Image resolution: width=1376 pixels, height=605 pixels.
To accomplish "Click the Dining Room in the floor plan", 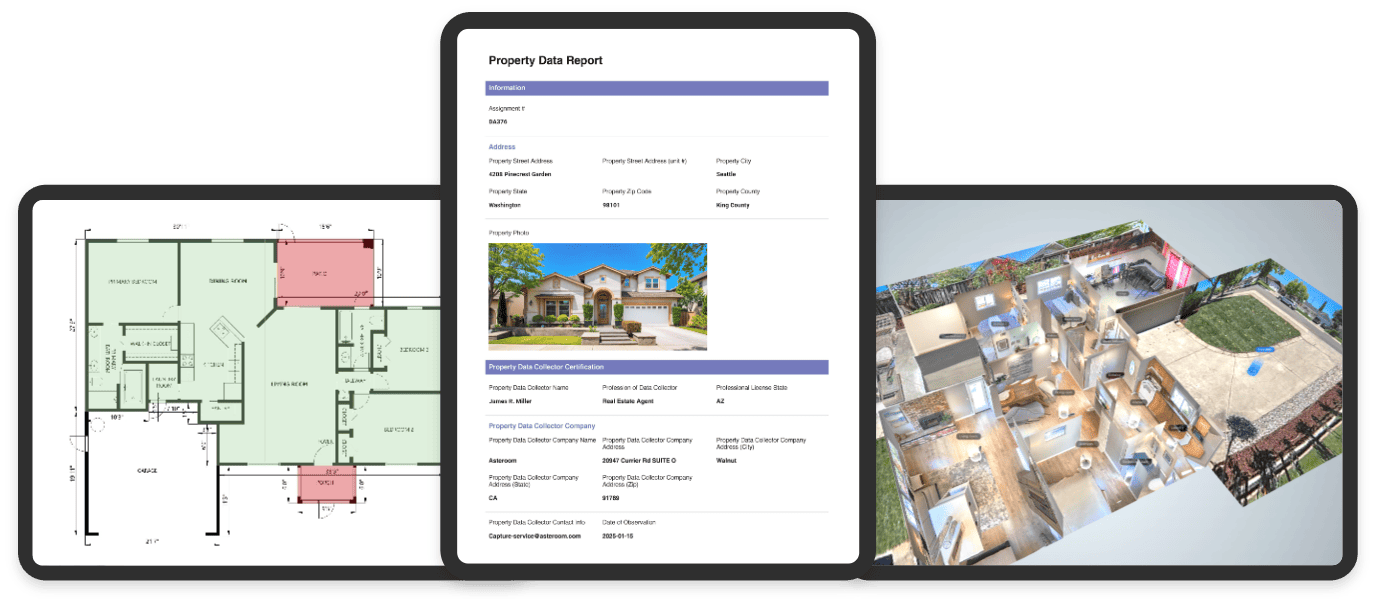I will click(x=226, y=280).
